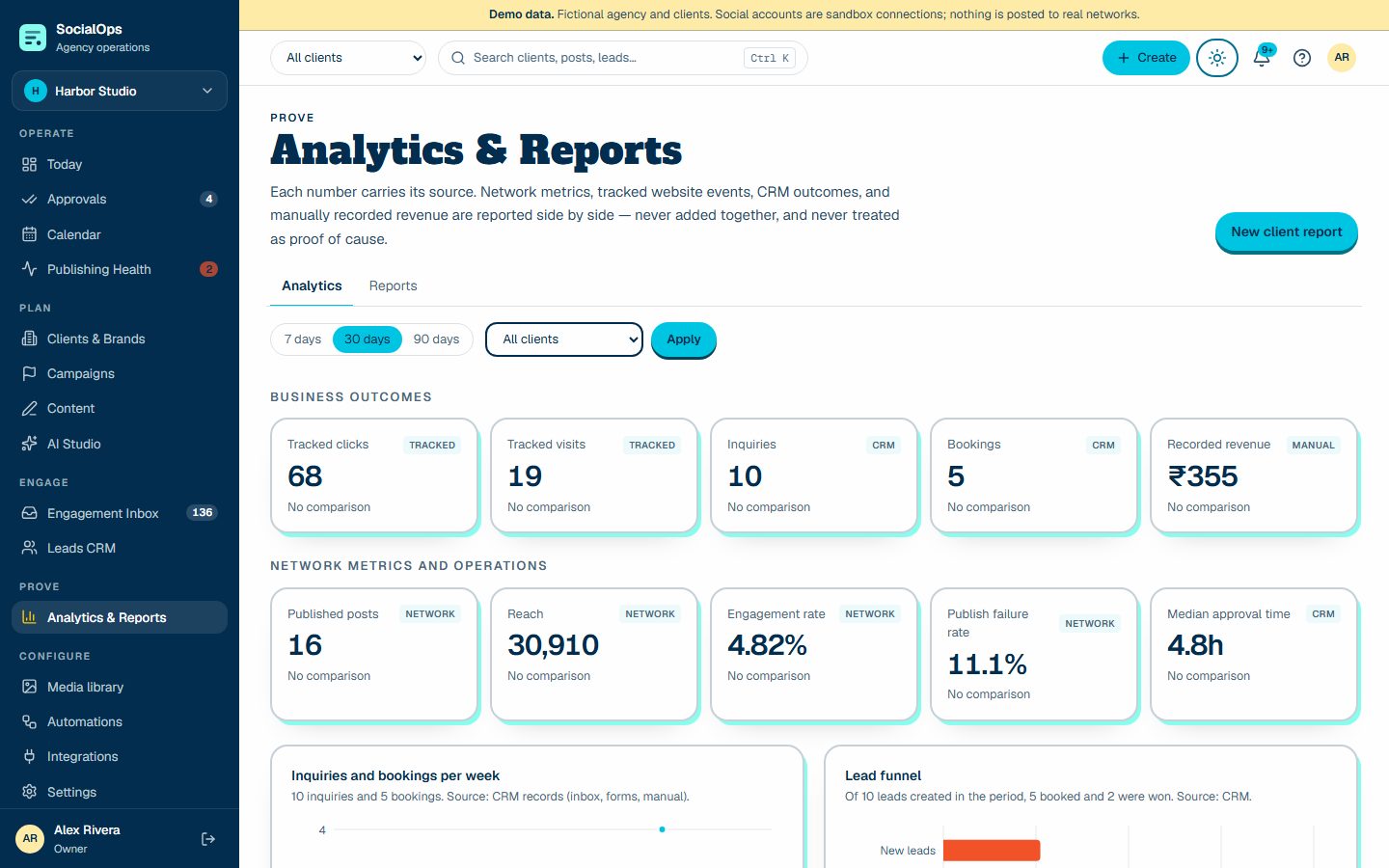The width and height of the screenshot is (1389, 868).
Task: Go to Publishing Health page
Action: tap(120, 269)
